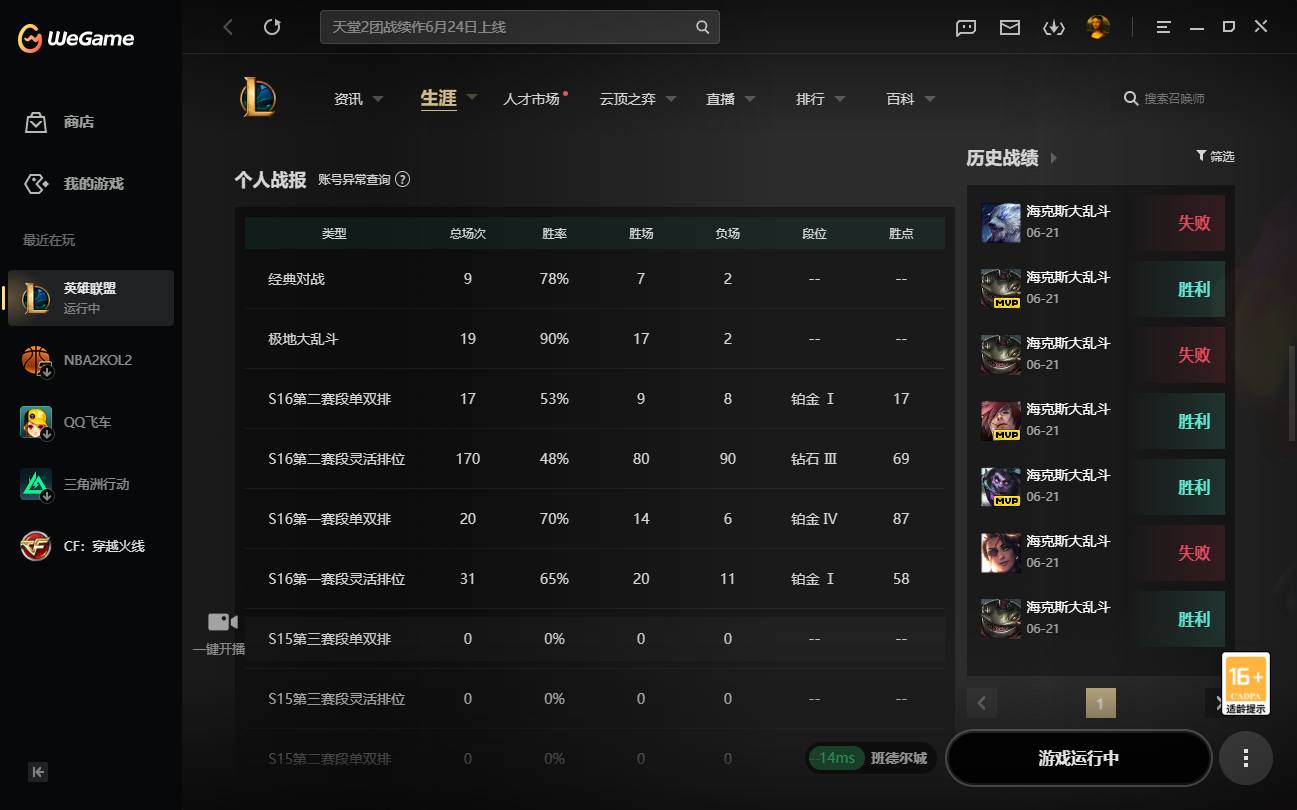Select 三角洲行动 in recent games
Screen dimensions: 1297x810
pos(91,484)
